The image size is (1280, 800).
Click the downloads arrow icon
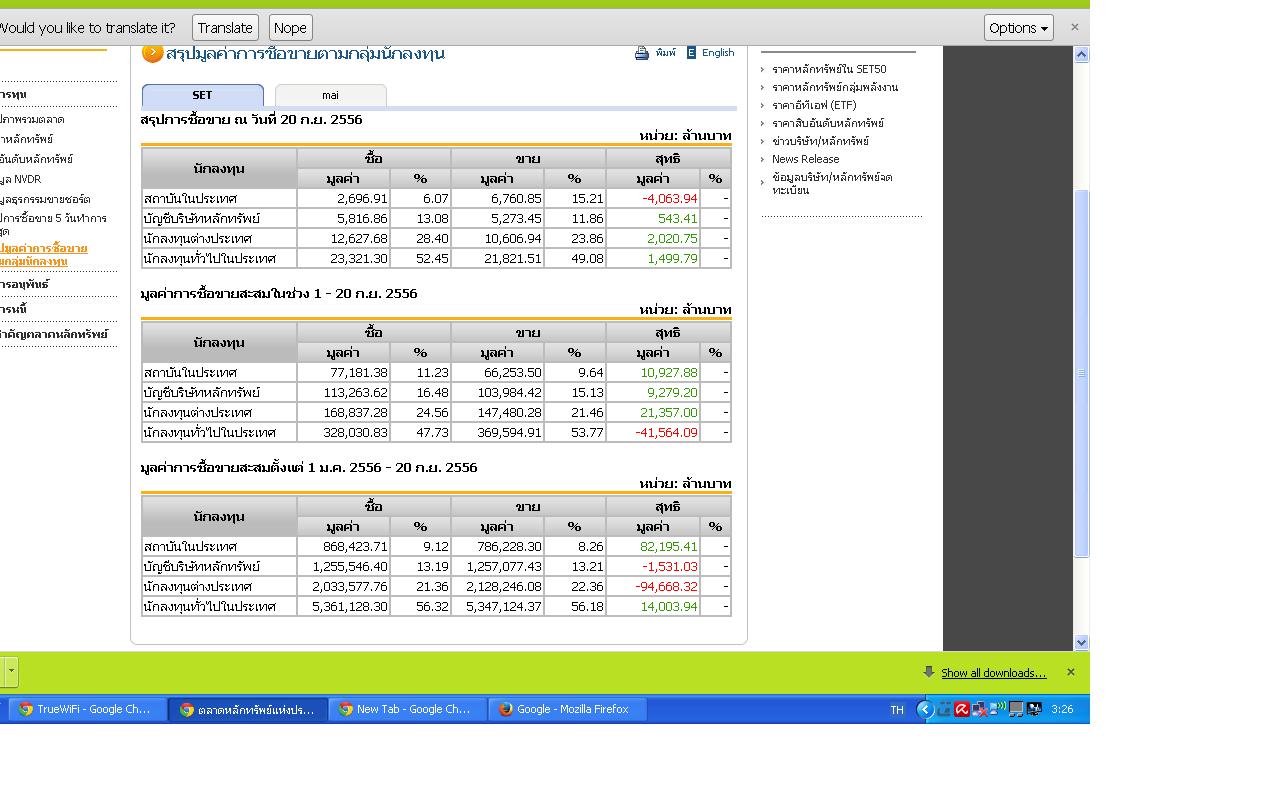click(929, 672)
